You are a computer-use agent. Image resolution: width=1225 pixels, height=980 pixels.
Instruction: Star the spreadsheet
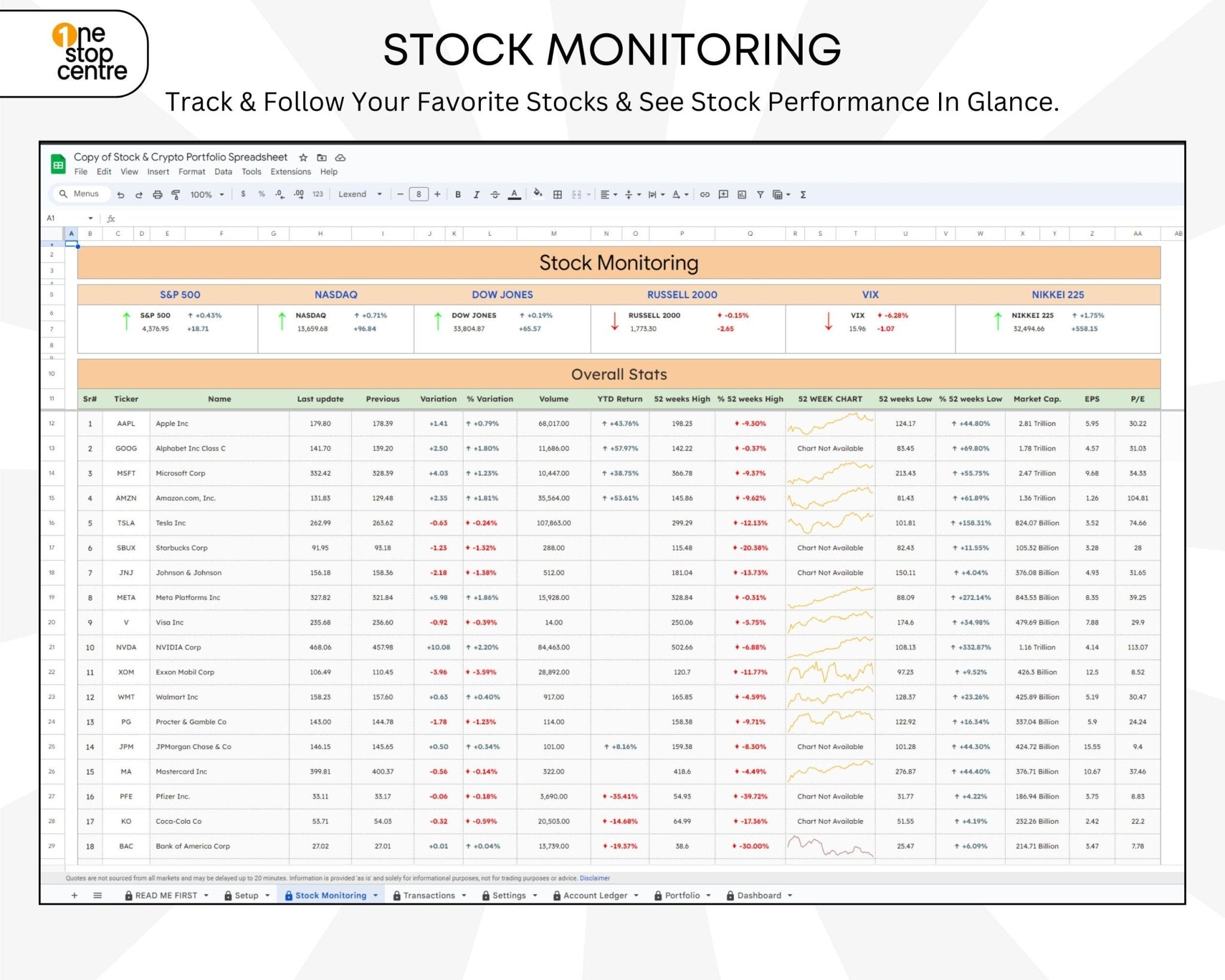click(x=303, y=157)
